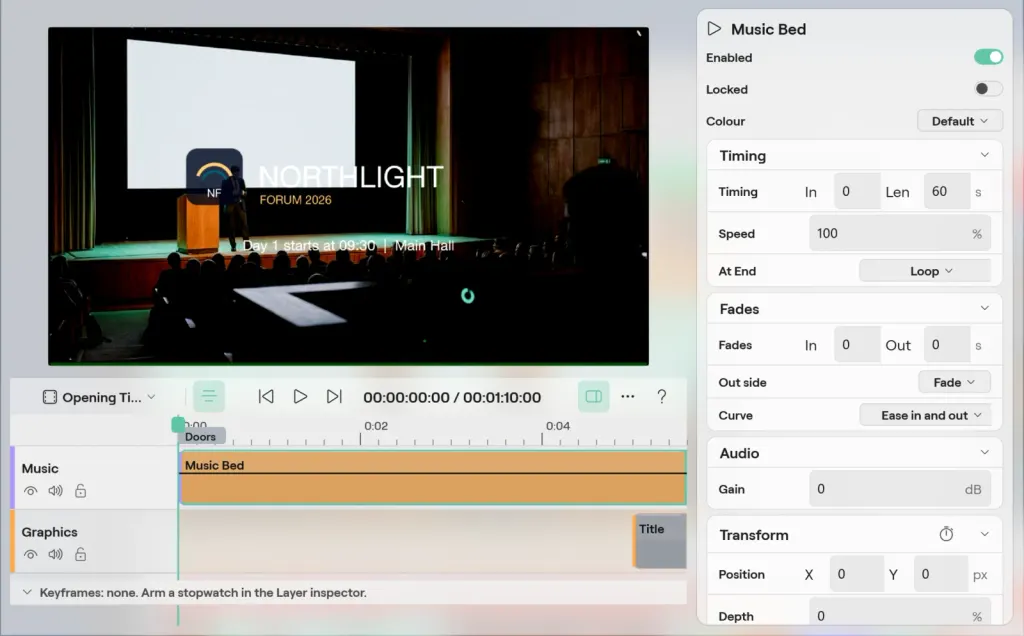
Task: Click the Fades In field
Action: (857, 345)
